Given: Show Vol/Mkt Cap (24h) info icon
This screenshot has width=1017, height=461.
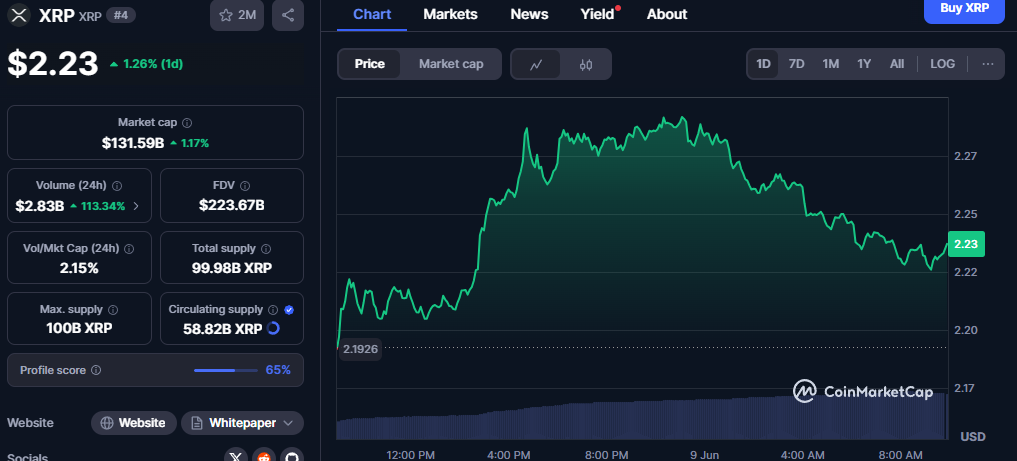Looking at the screenshot, I should (129, 248).
